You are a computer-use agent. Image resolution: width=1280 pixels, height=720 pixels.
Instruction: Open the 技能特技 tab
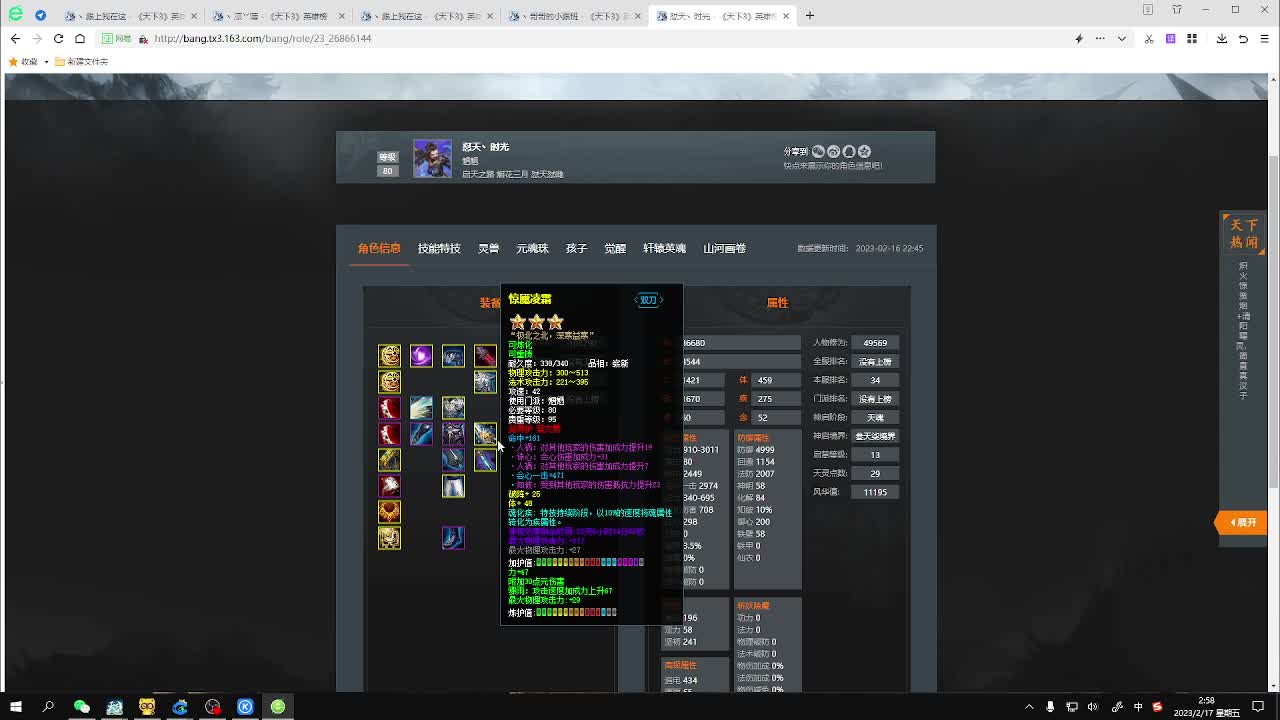click(x=439, y=248)
